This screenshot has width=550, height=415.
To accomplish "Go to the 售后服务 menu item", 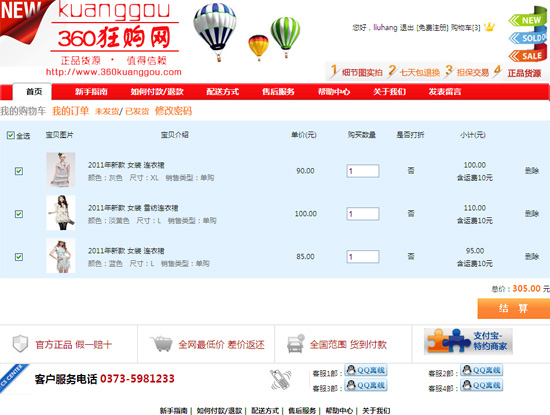I will pos(278,92).
